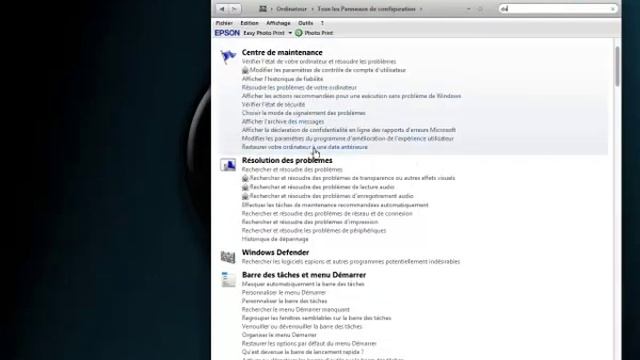The height and width of the screenshot is (360, 640).
Task: Click Ordinateur in the address breadcrumb
Action: [x=291, y=9]
